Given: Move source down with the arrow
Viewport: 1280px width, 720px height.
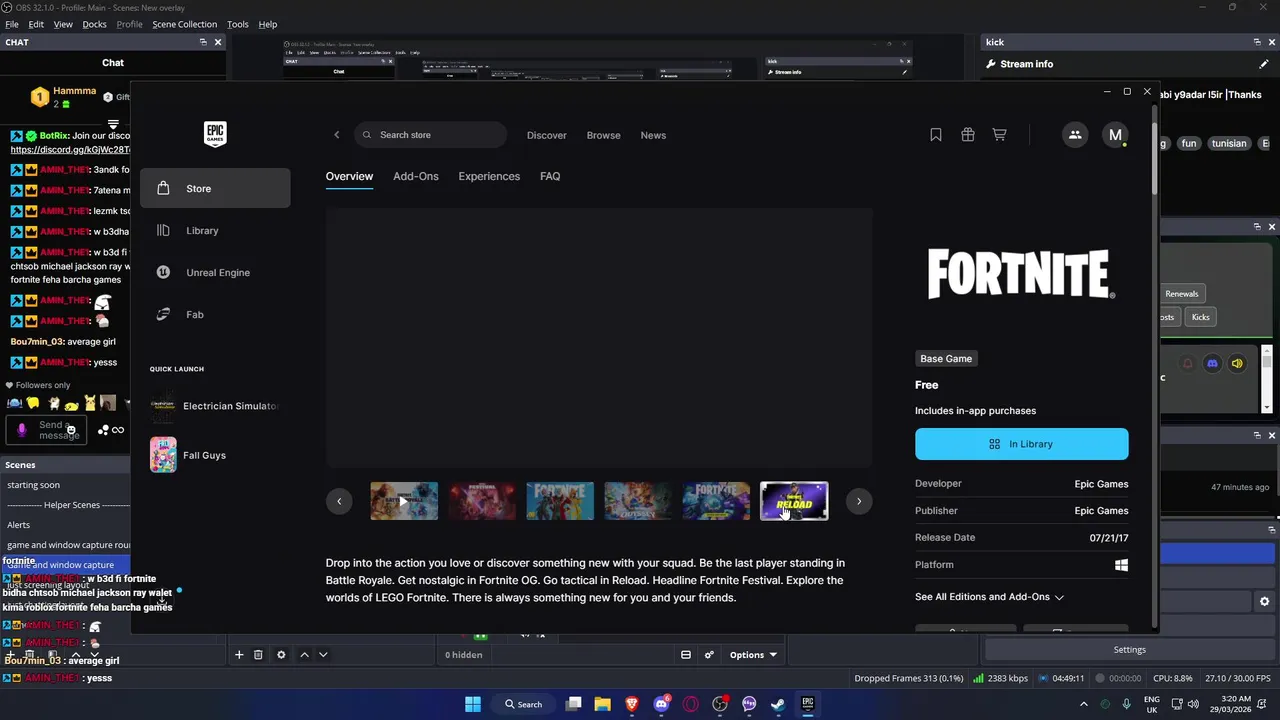Looking at the screenshot, I should 322,655.
